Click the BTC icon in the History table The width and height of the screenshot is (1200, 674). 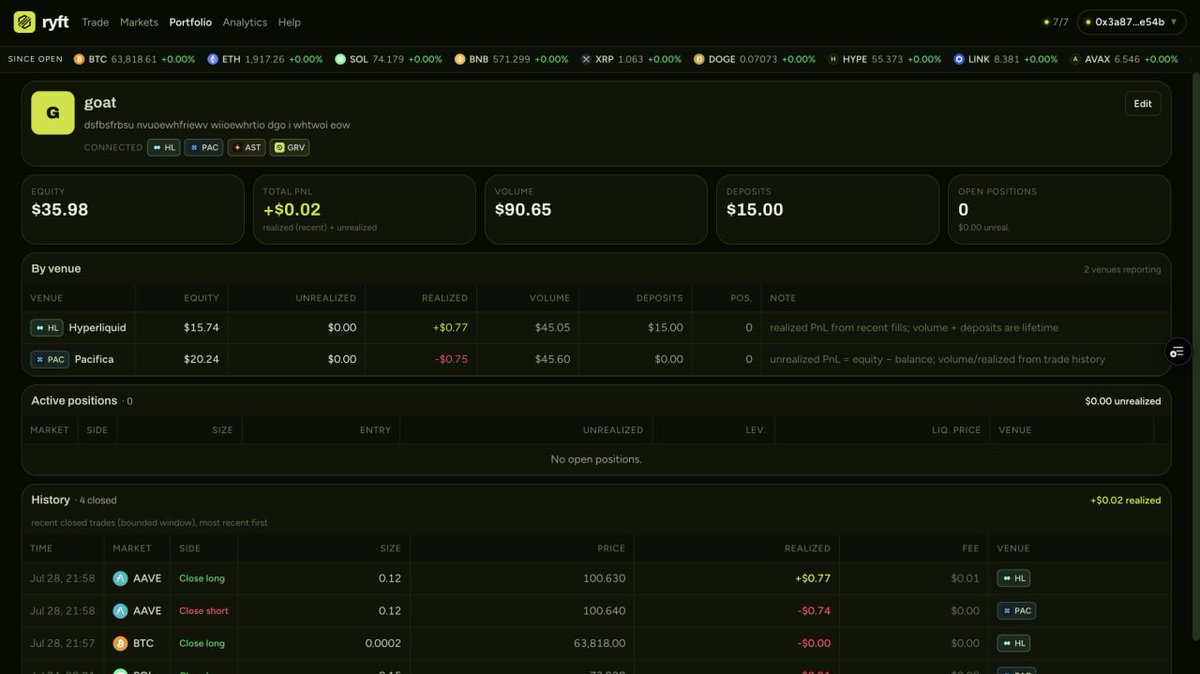120,643
